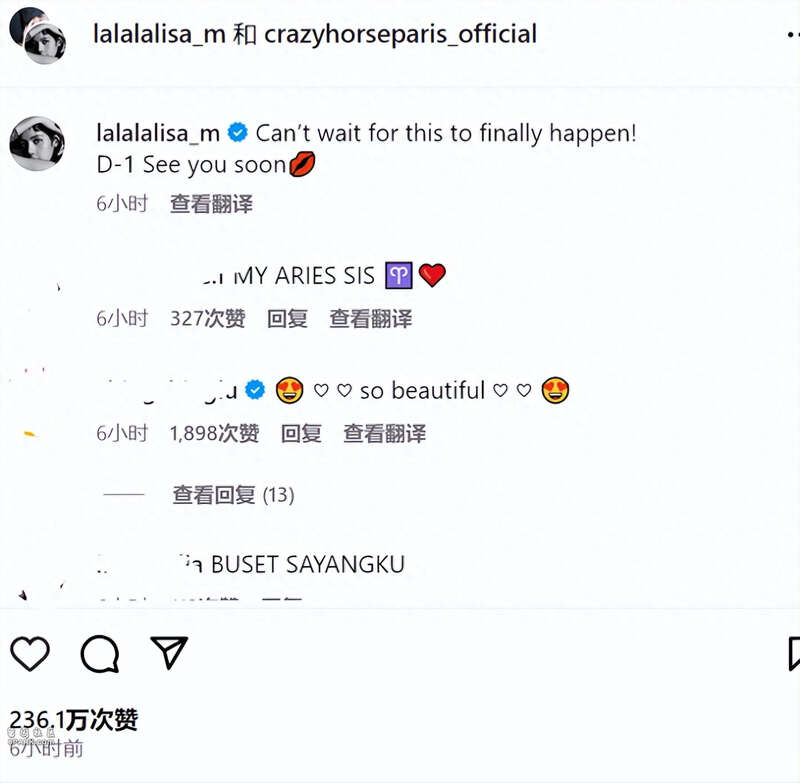Screen dimensions: 800x784
Task: Save the post with the bookmark icon
Action: coord(793,653)
